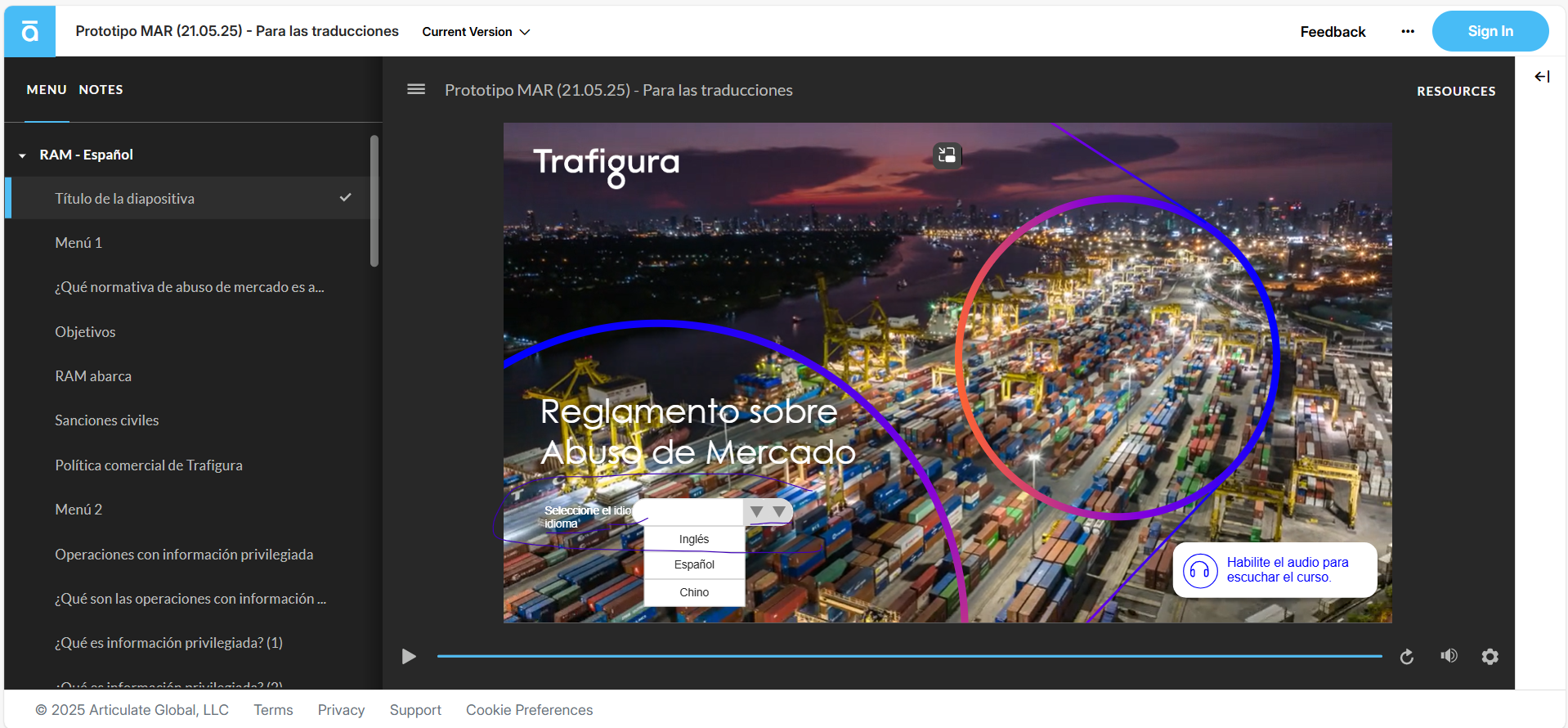This screenshot has width=1568, height=728.
Task: Choose Inglés from language list
Action: click(x=694, y=539)
